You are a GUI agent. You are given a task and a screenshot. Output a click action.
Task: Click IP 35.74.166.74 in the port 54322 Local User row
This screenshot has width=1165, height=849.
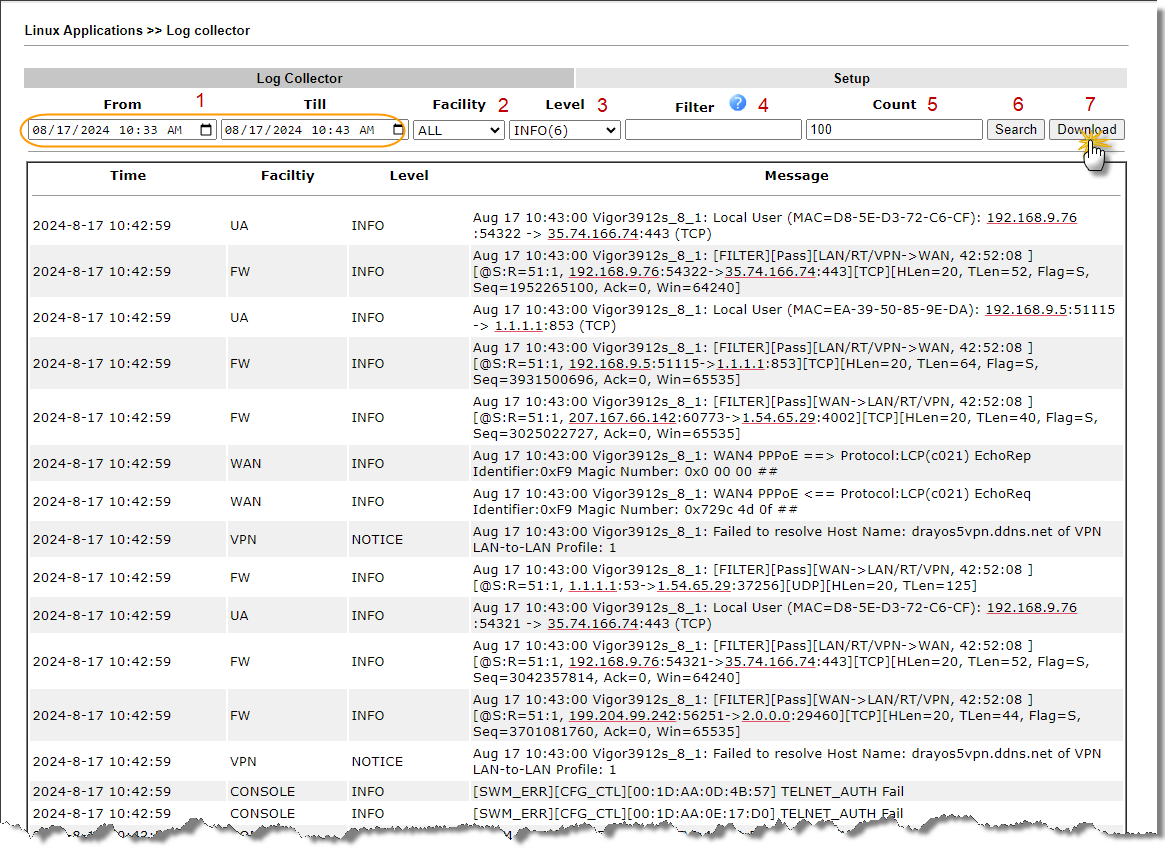point(593,234)
